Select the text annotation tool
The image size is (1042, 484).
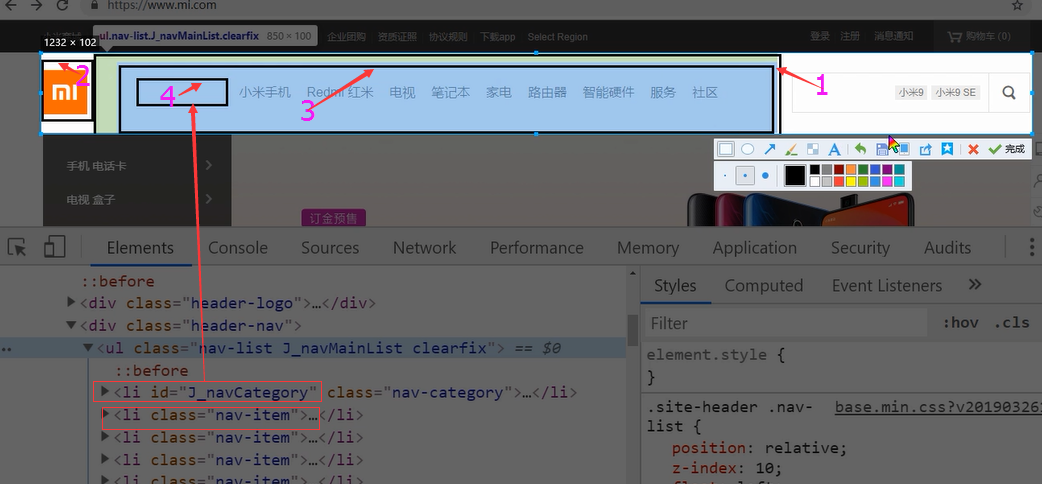point(834,149)
